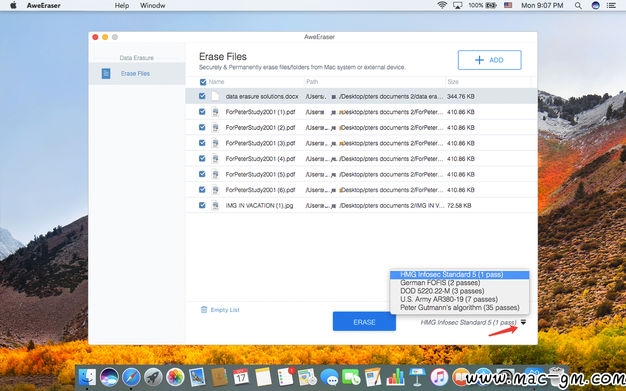Click the data erasure solutions.docx file icon
Image resolution: width=626 pixels, height=391 pixels.
tap(215, 96)
